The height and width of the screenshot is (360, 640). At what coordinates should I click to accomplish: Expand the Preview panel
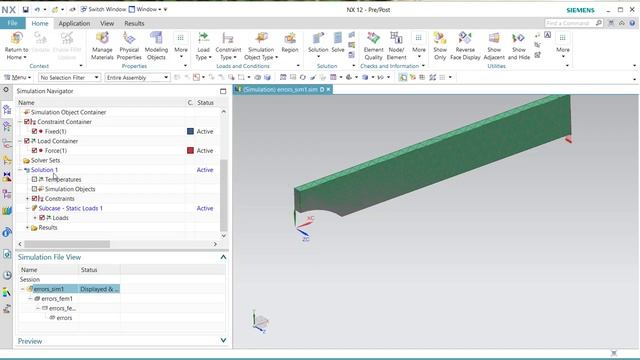[x=223, y=340]
